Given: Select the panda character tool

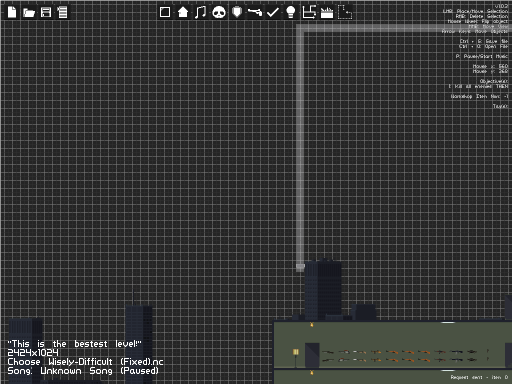Looking at the screenshot, I should (x=219, y=13).
